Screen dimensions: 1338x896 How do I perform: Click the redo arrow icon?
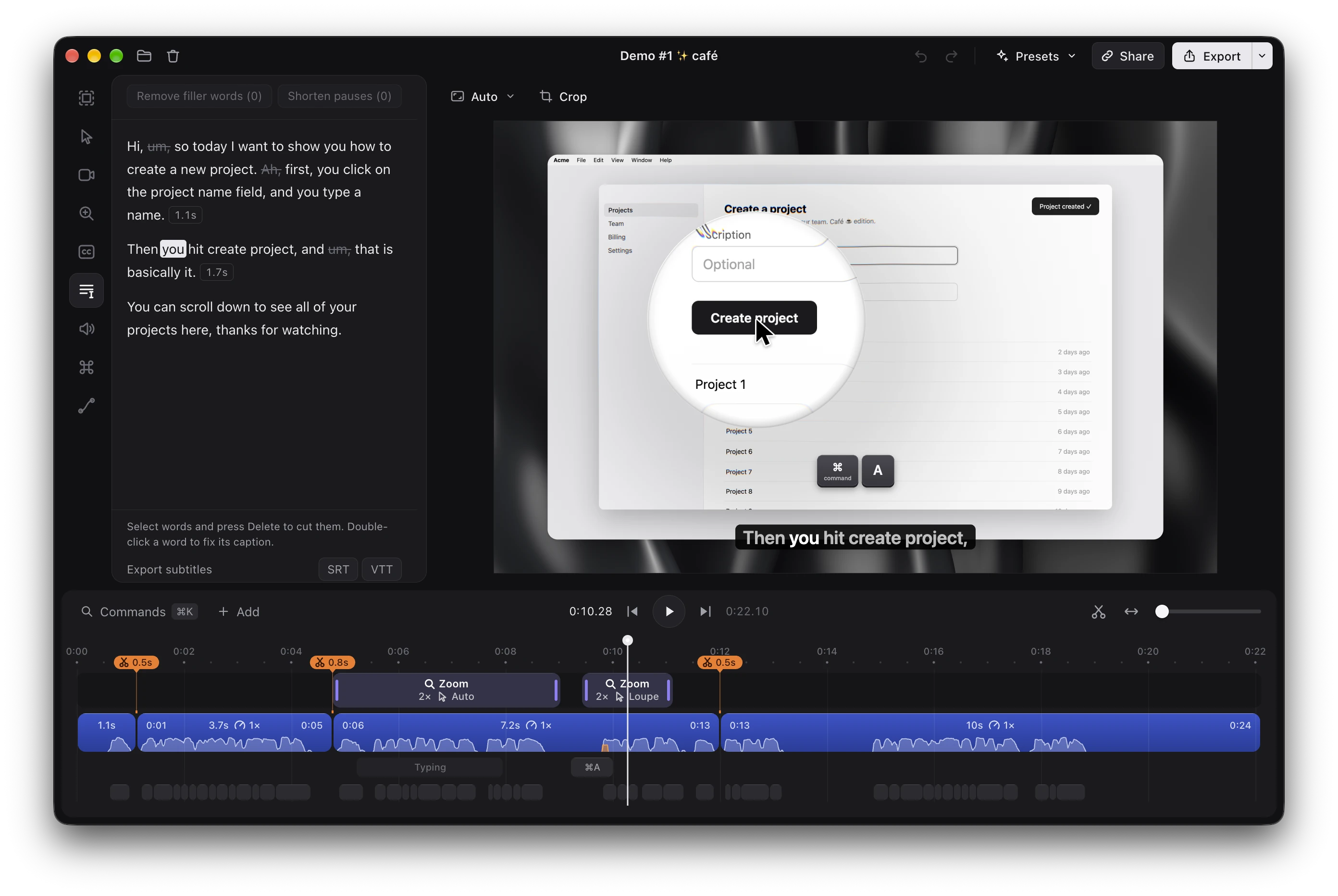coord(951,56)
